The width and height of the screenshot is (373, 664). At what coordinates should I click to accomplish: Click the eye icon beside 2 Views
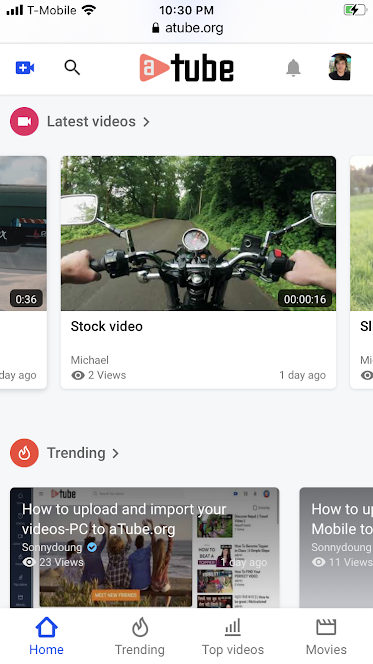click(x=78, y=375)
